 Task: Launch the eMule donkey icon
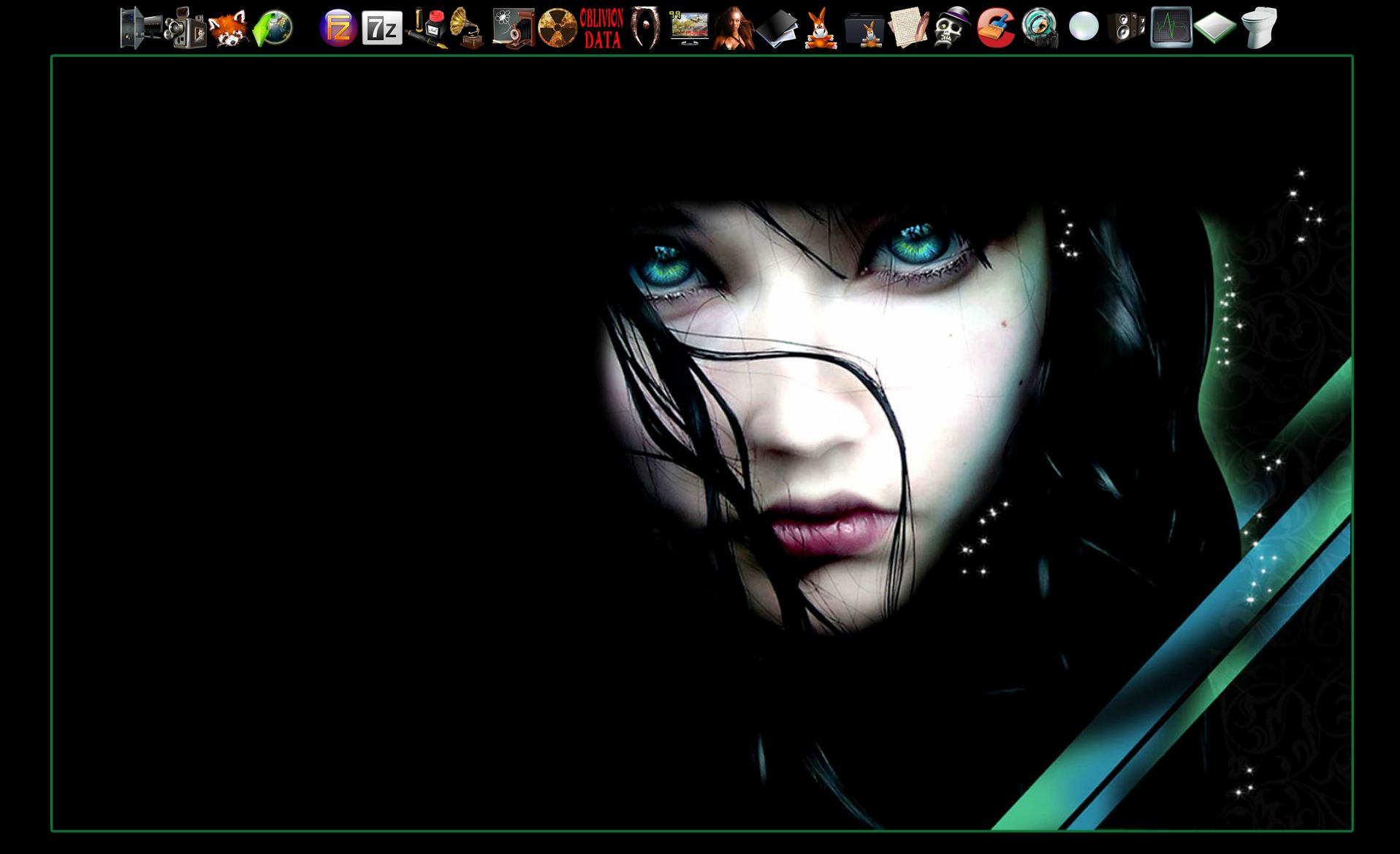(821, 28)
